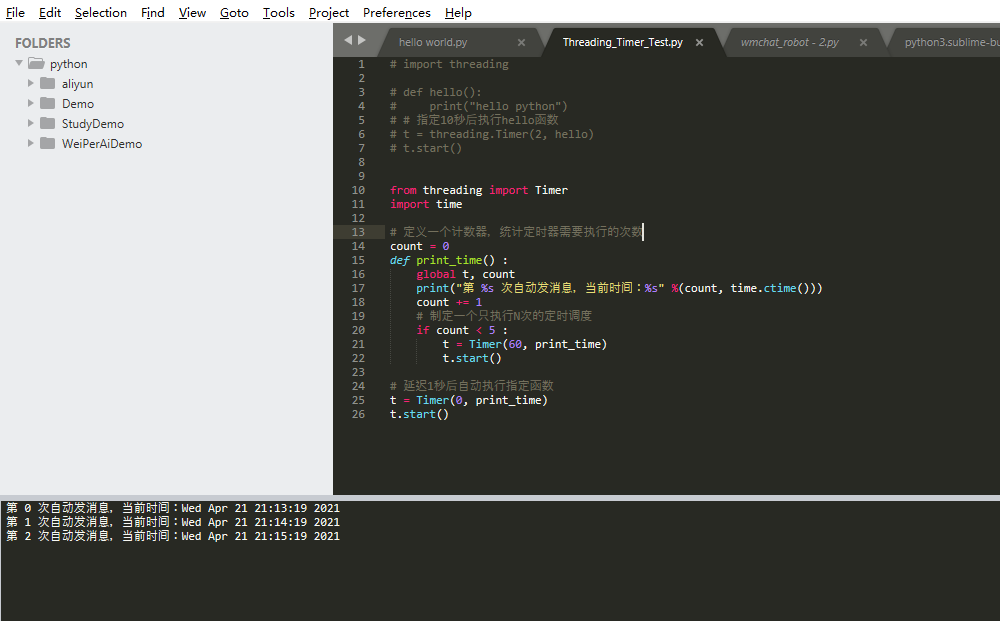Go to next tab with right arrow
1000x621 pixels.
(362, 40)
